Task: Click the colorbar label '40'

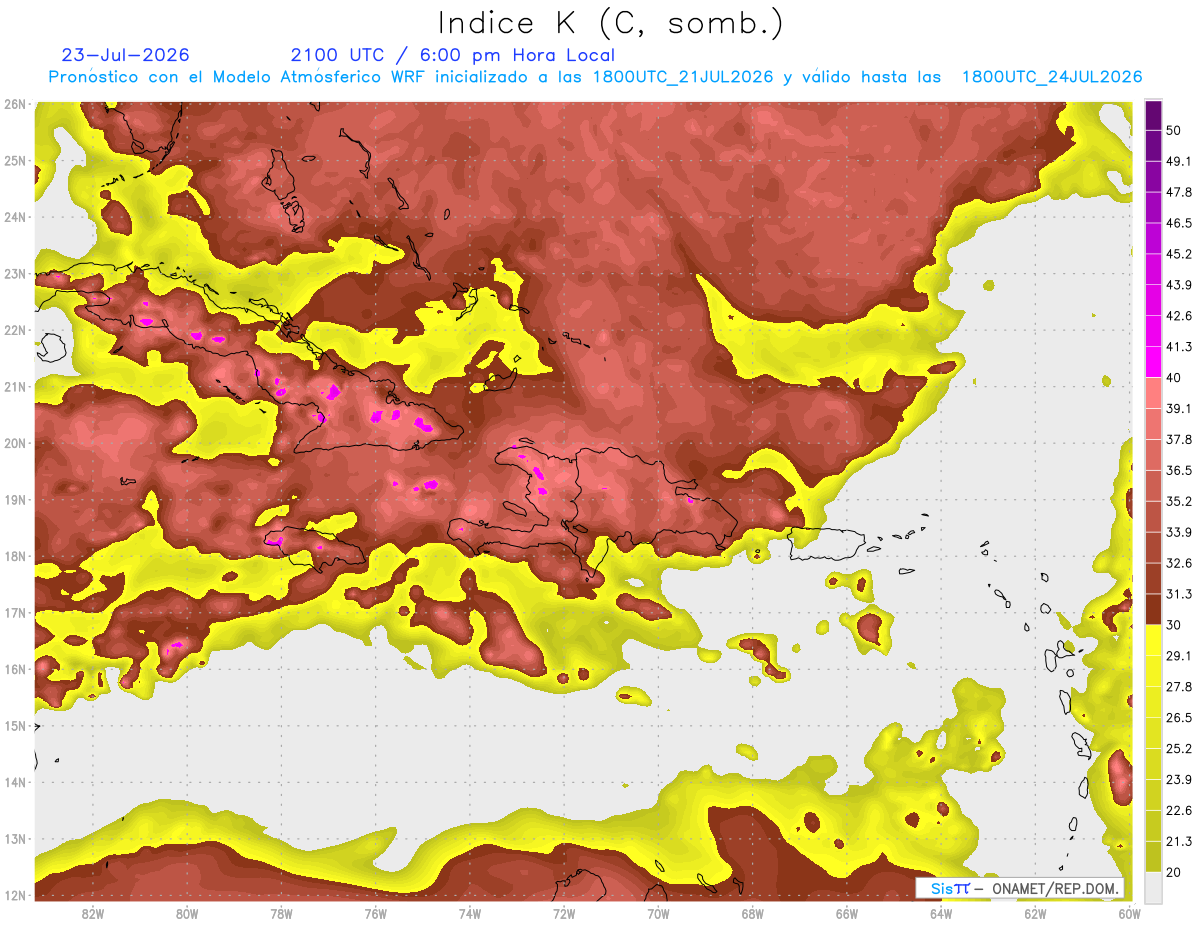Action: click(1174, 378)
